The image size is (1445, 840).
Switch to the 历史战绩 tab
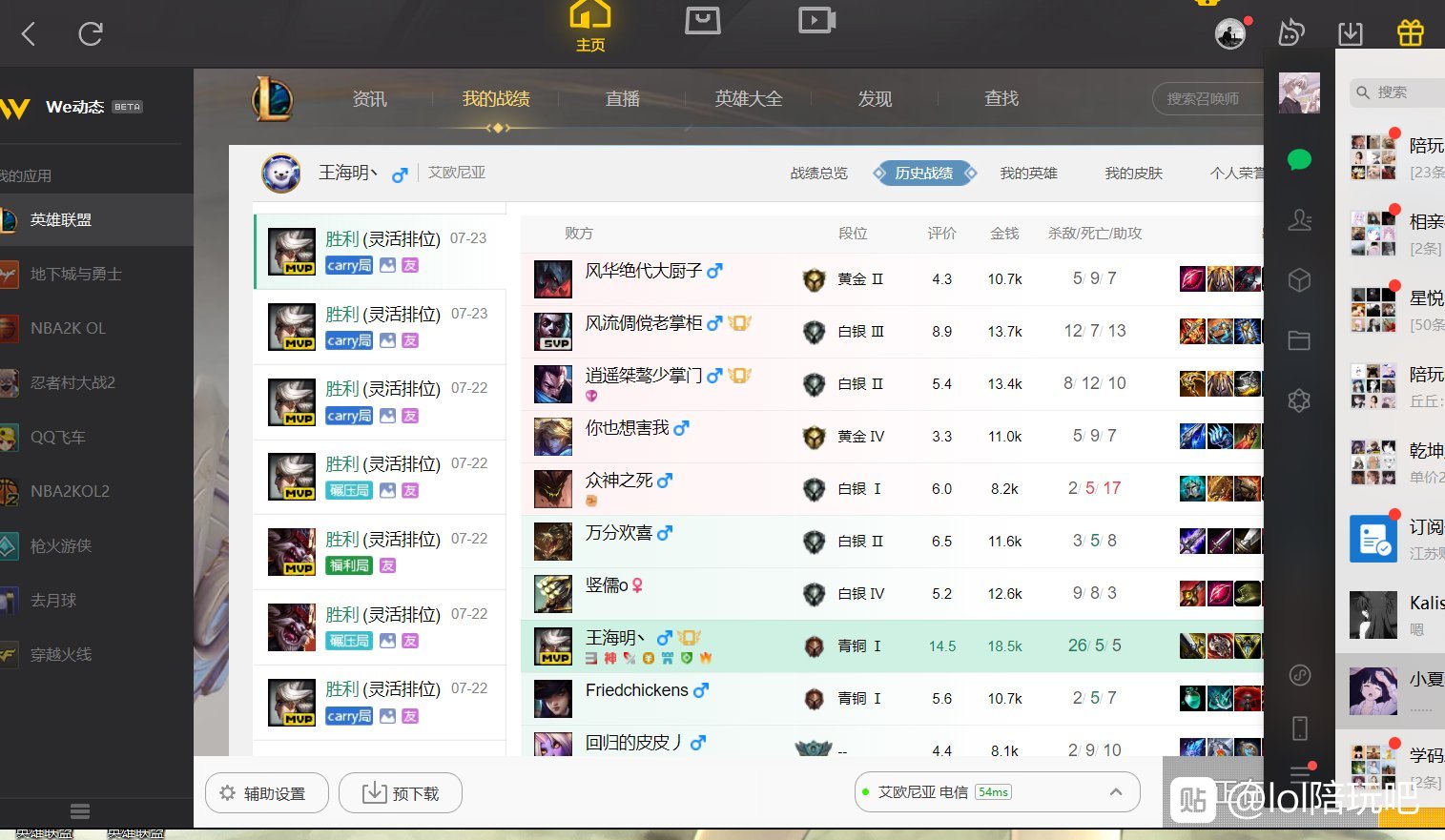click(923, 174)
